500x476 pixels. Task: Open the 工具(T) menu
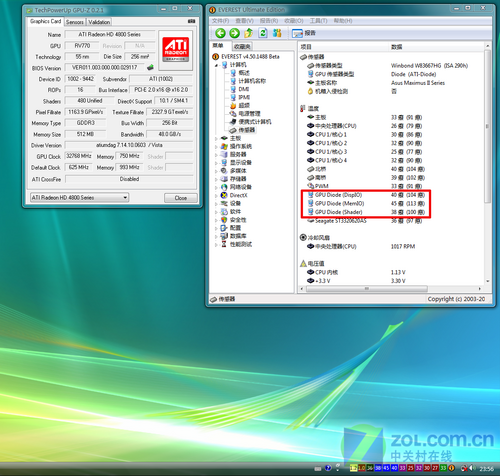coord(318,21)
